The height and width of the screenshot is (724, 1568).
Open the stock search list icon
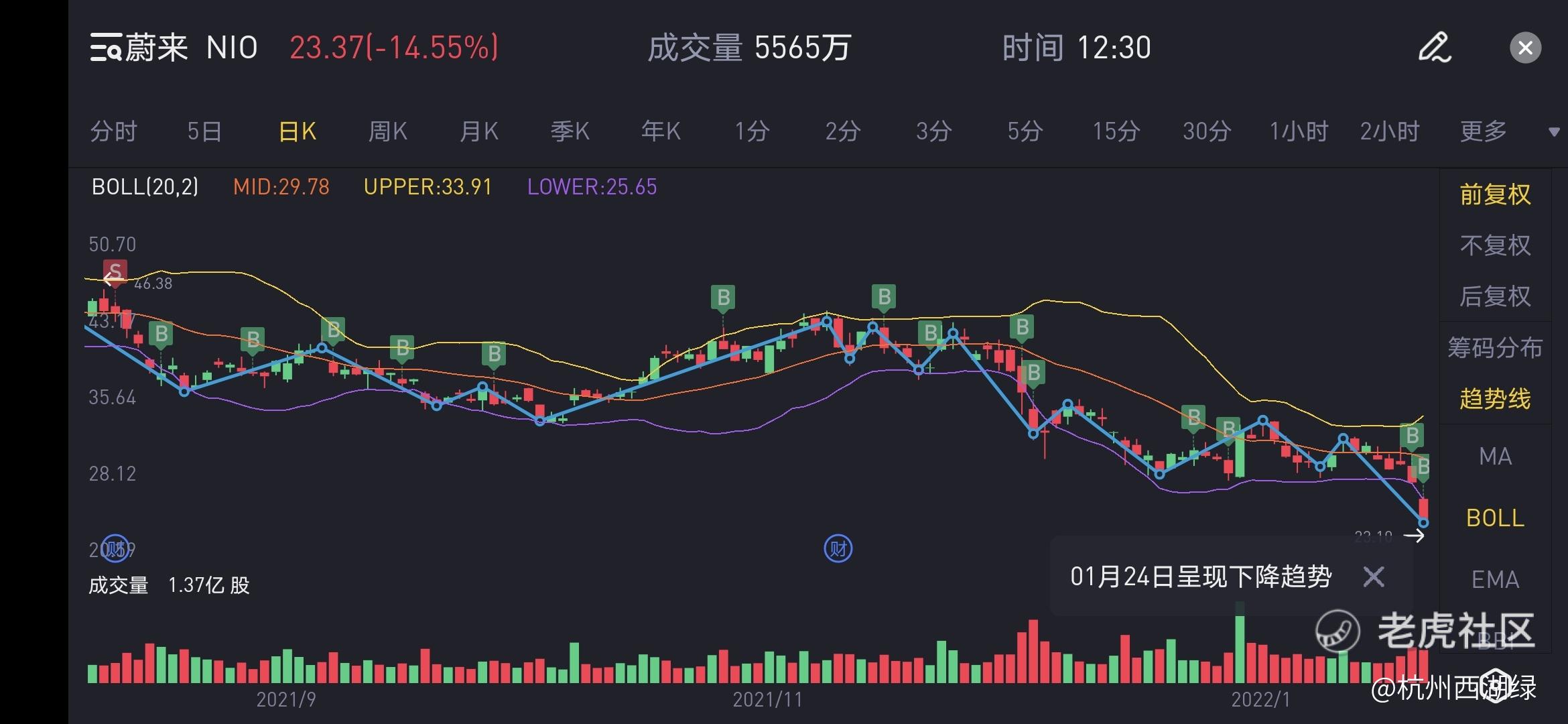tap(106, 48)
